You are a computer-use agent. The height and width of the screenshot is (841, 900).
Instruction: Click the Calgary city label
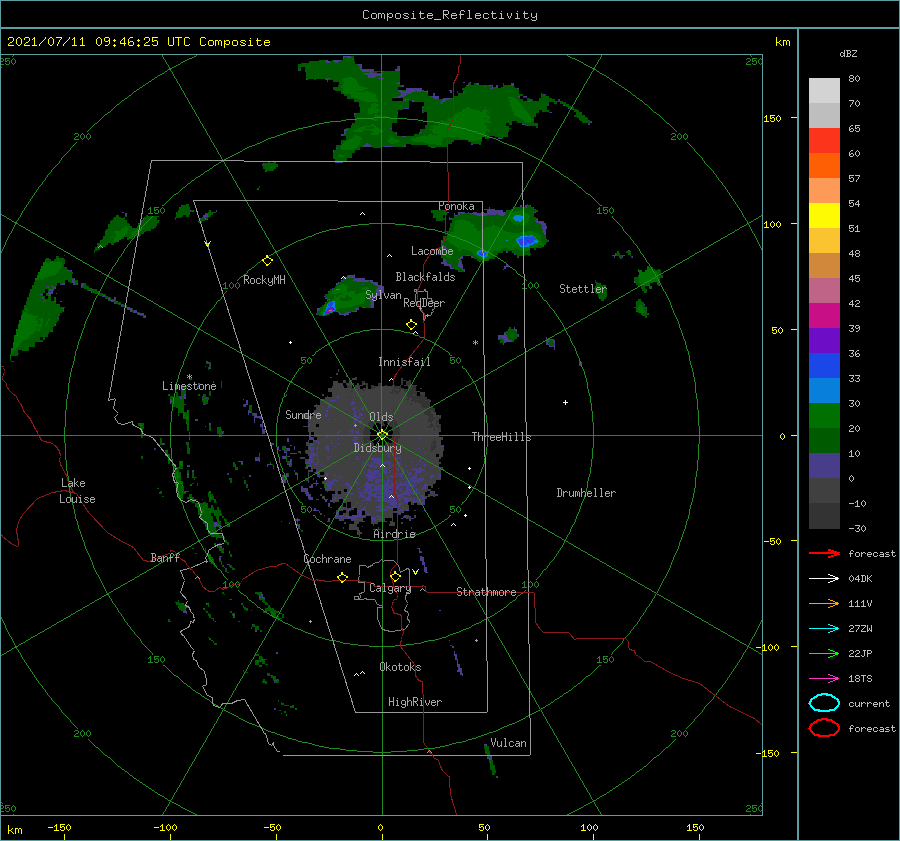point(390,588)
